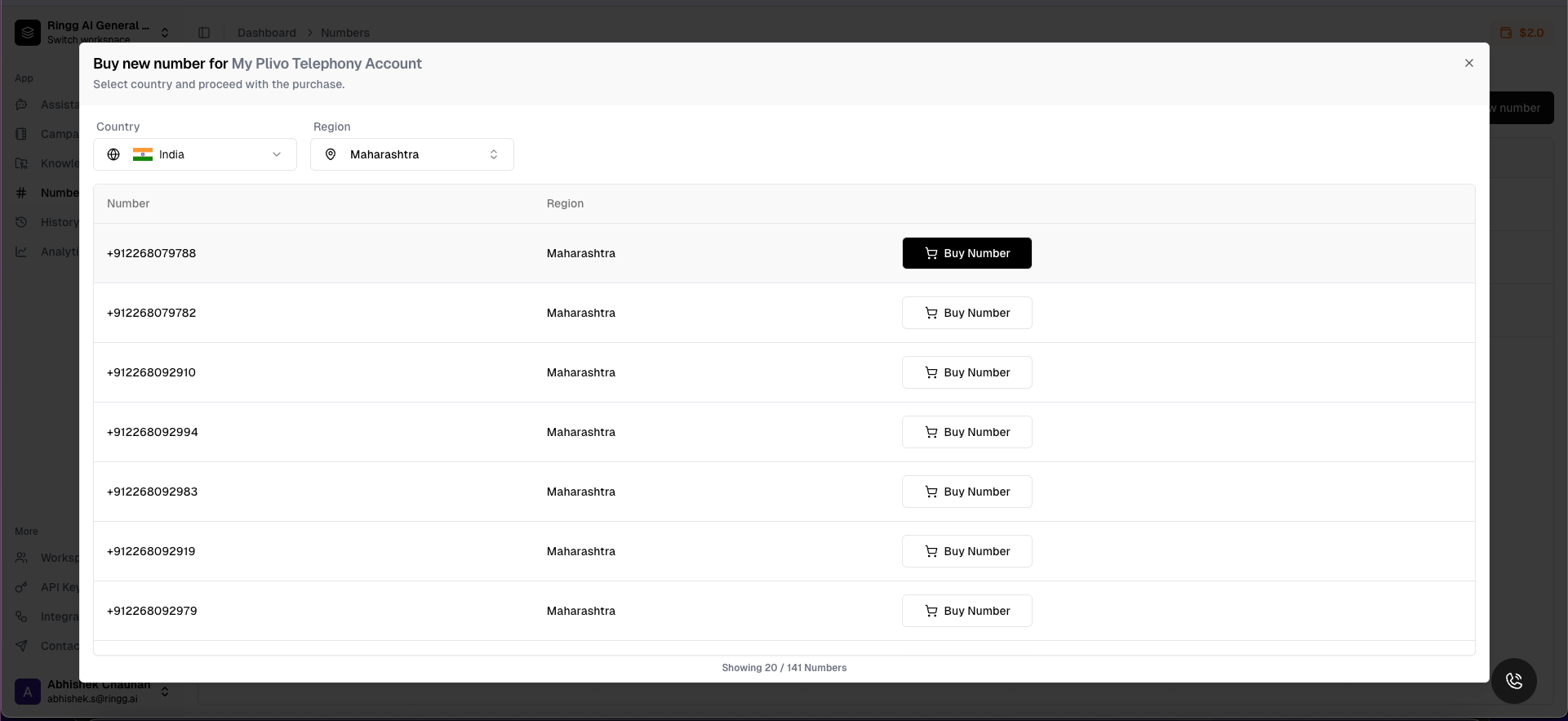Open Contact send icon in sidebar
1568x721 pixels.
click(x=22, y=646)
